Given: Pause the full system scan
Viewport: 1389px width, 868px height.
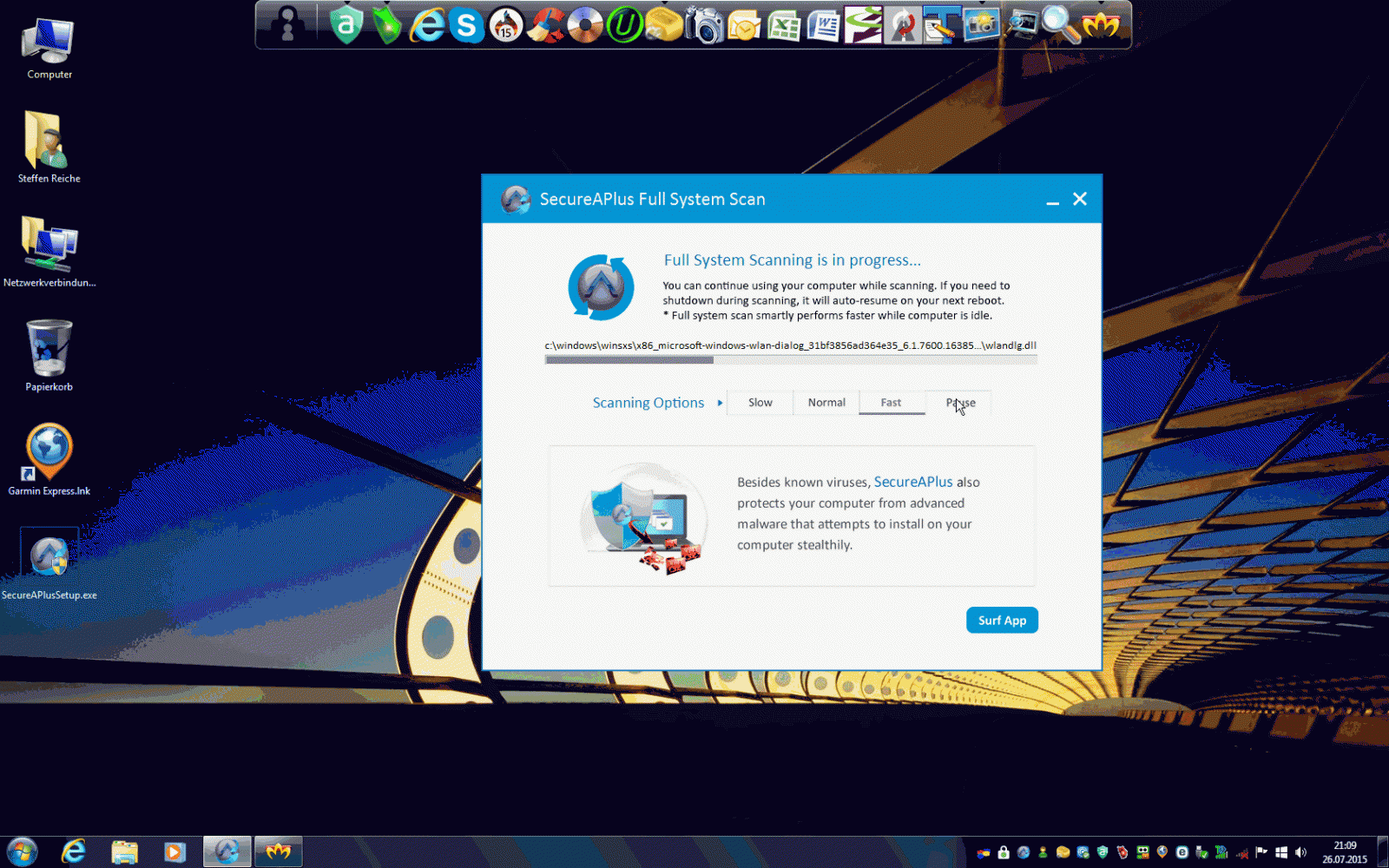Looking at the screenshot, I should click(x=960, y=403).
